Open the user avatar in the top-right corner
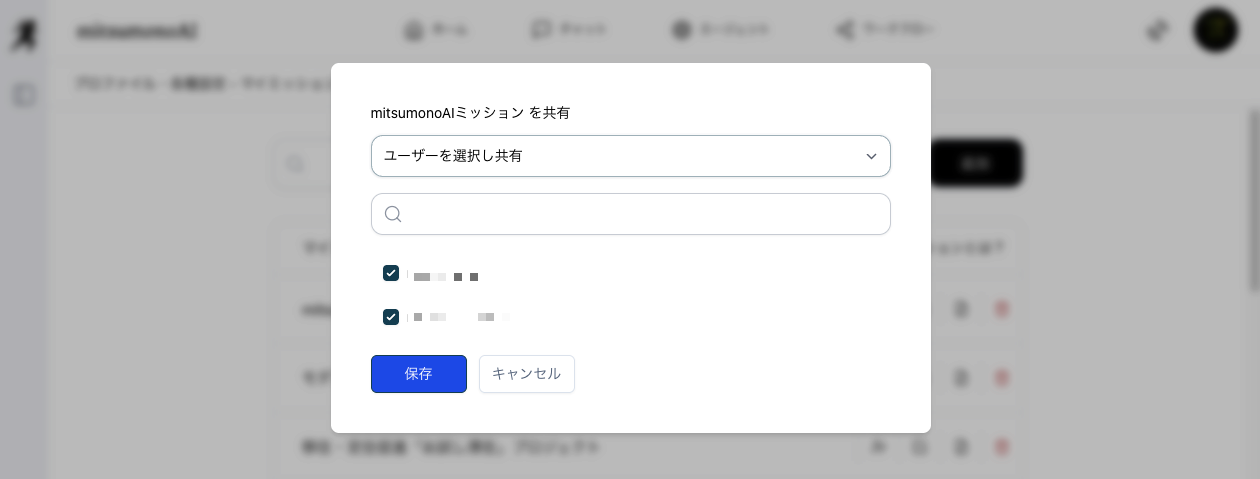Image resolution: width=1260 pixels, height=479 pixels. (1215, 30)
